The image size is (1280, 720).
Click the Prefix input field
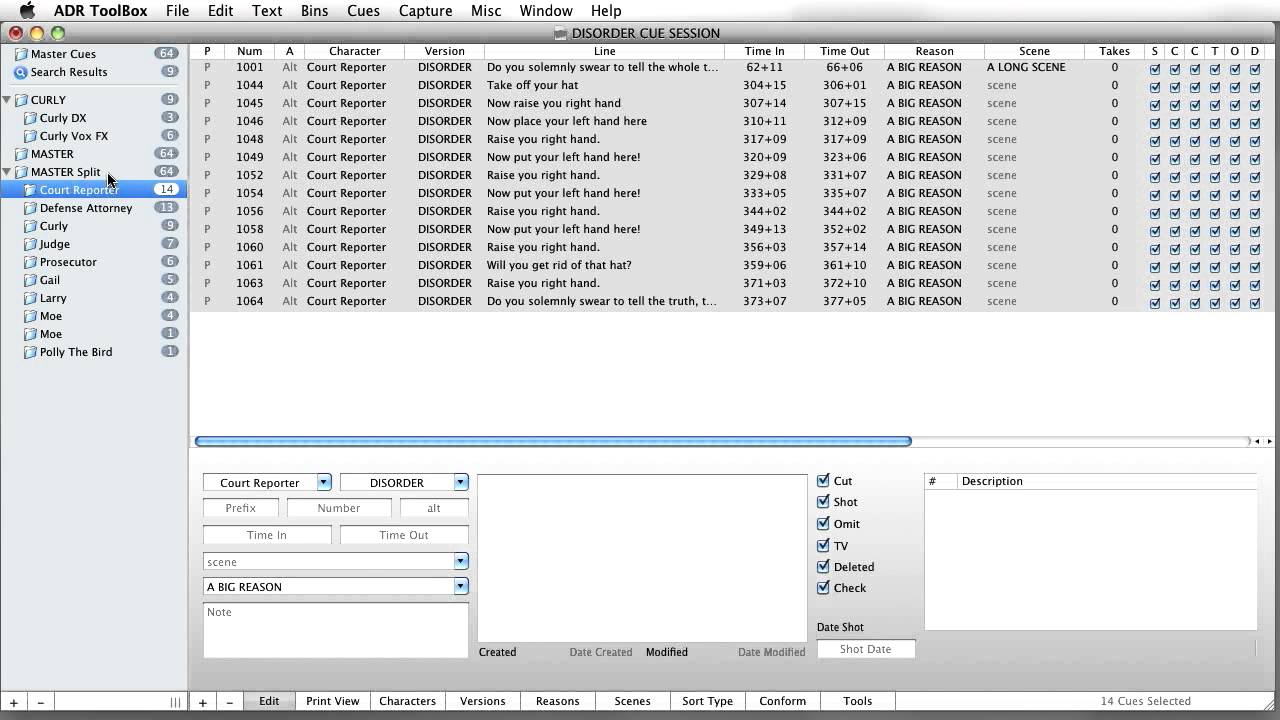(x=241, y=508)
